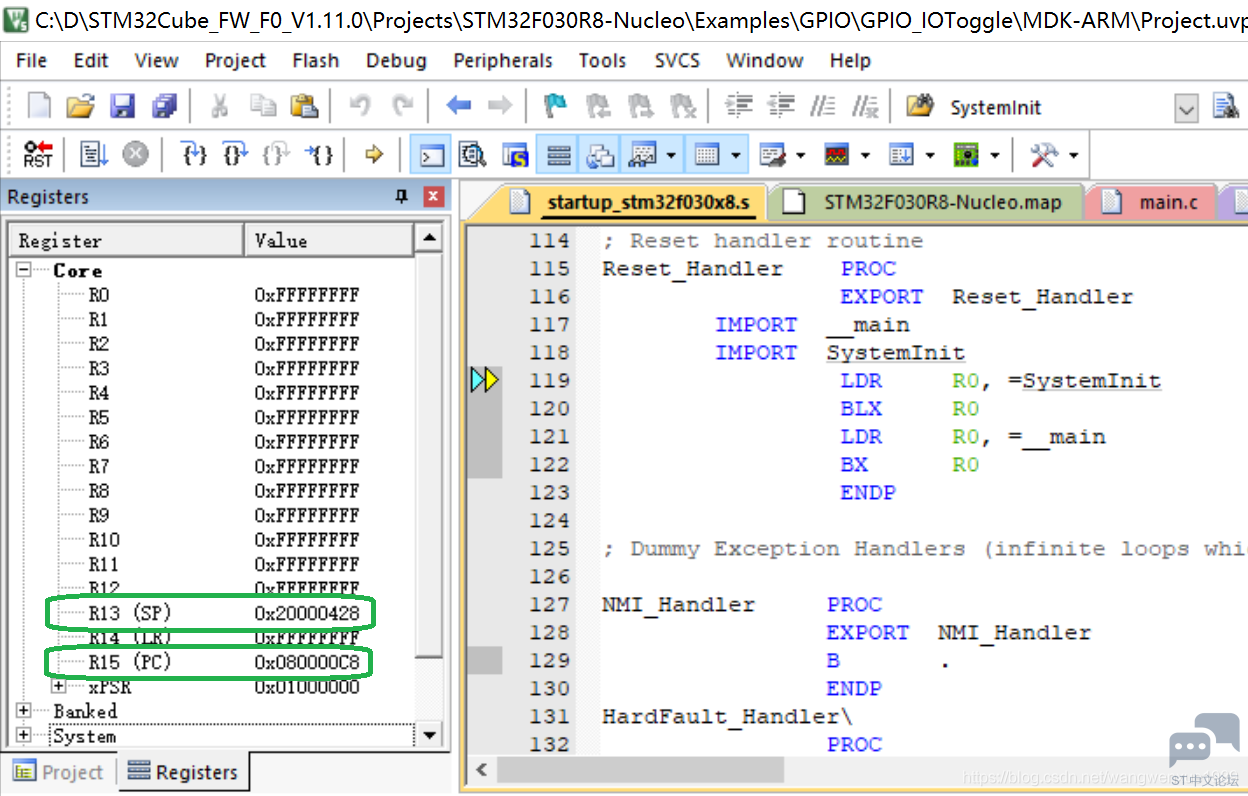This screenshot has width=1248, height=796.
Task: Paste from clipboard icon
Action: click(303, 105)
